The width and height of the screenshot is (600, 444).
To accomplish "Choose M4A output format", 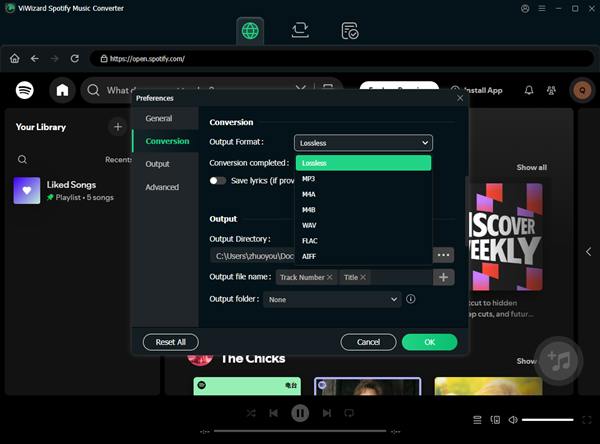I will (364, 194).
